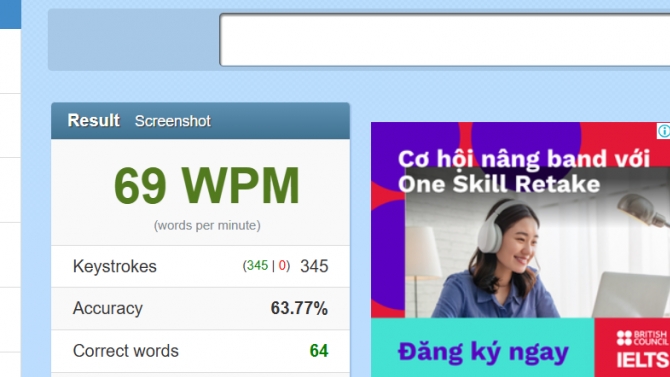
Task: Click the correct words count 64
Action: (319, 351)
